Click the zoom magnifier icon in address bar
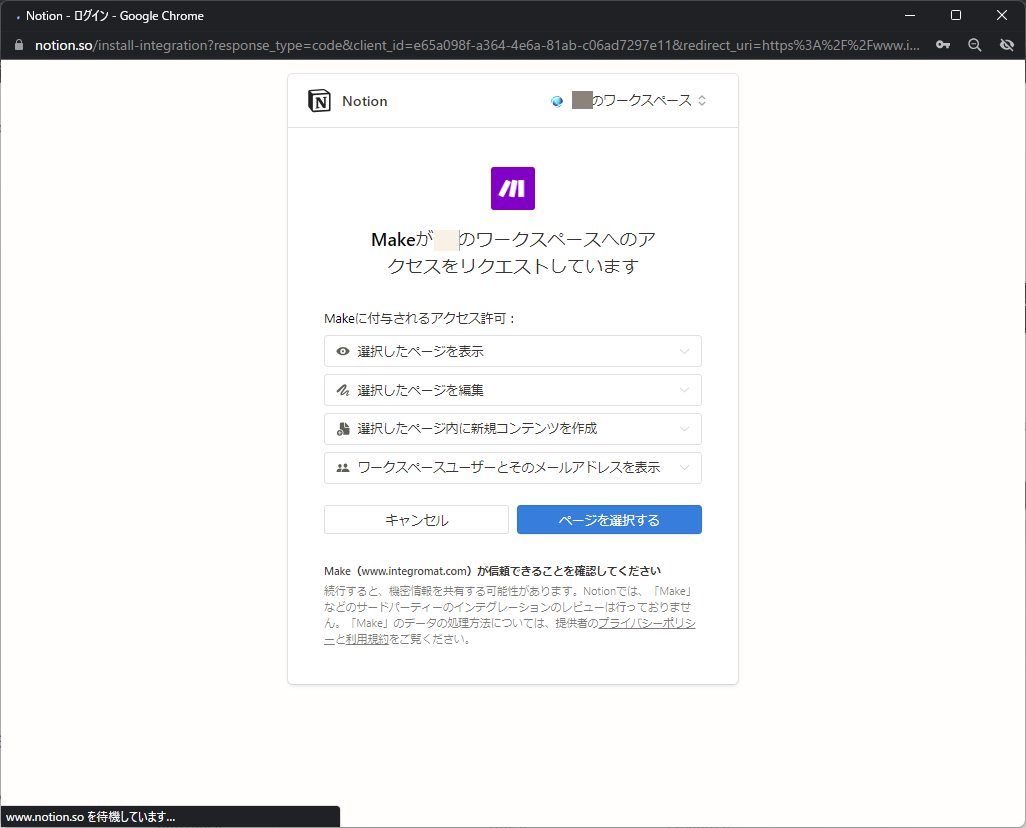 (x=975, y=45)
